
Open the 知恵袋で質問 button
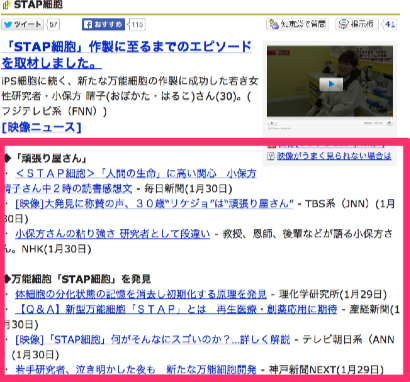point(297,24)
